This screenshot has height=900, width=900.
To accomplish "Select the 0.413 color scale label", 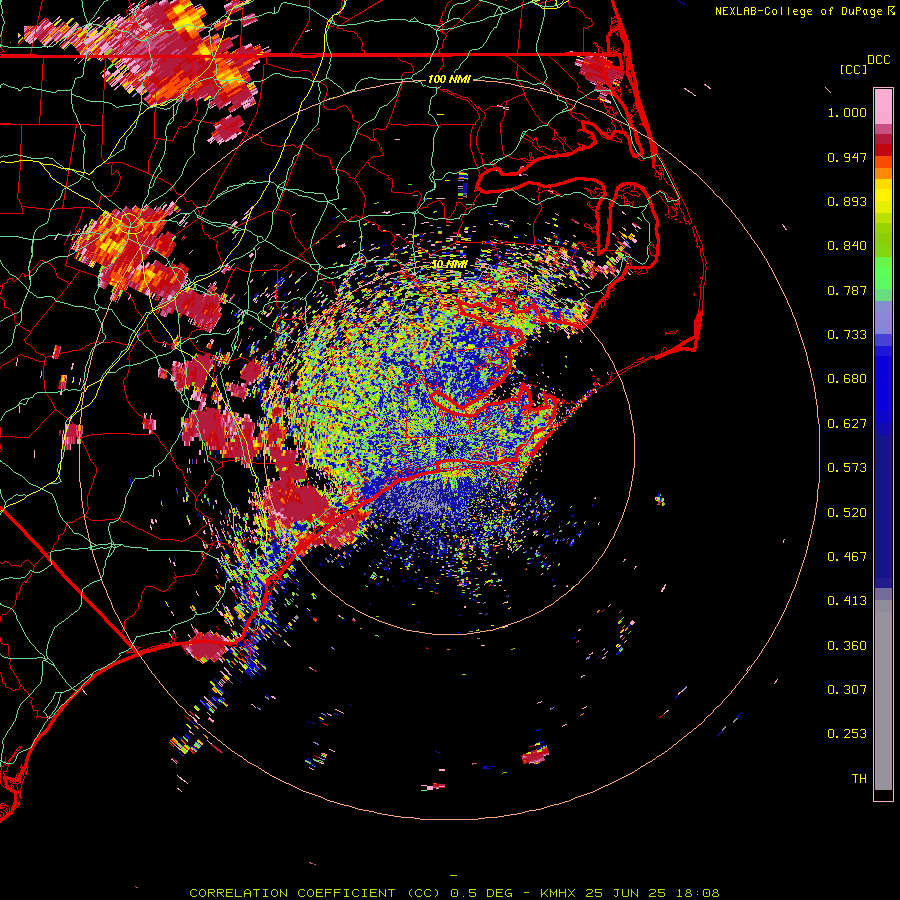I will 847,601.
